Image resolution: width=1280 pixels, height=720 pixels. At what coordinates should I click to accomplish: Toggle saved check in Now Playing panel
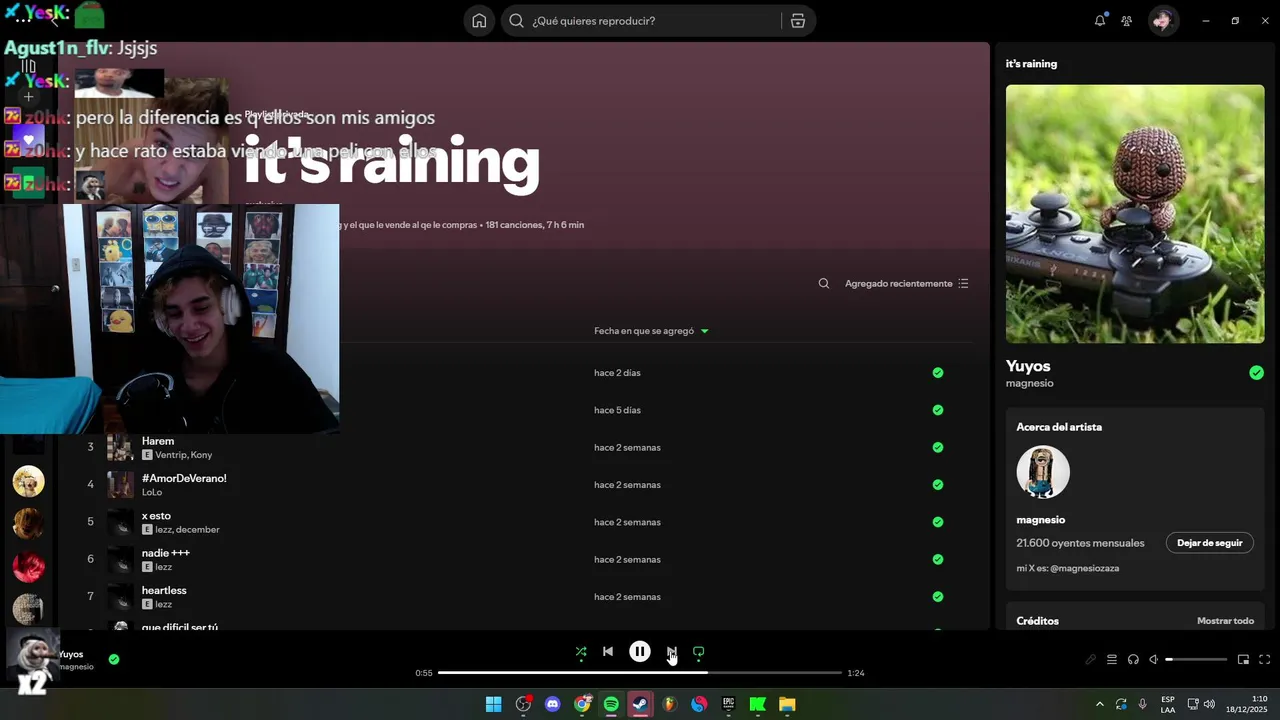tap(1256, 373)
